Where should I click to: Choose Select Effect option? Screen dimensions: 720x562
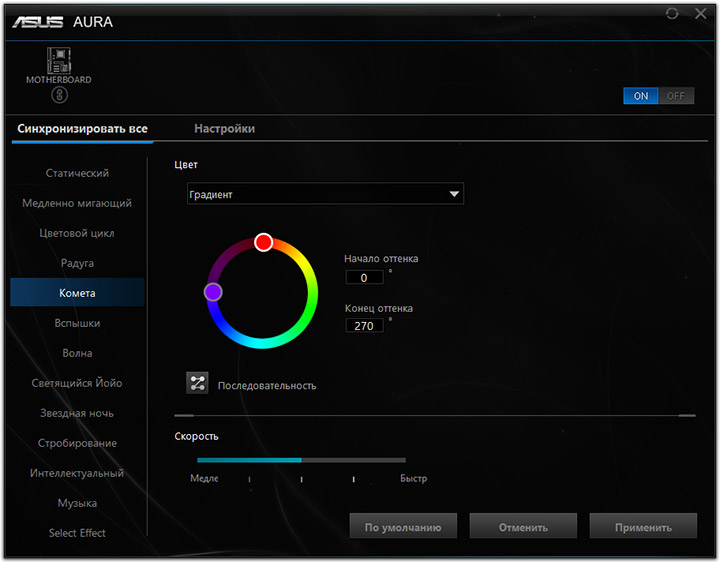pyautogui.click(x=77, y=533)
